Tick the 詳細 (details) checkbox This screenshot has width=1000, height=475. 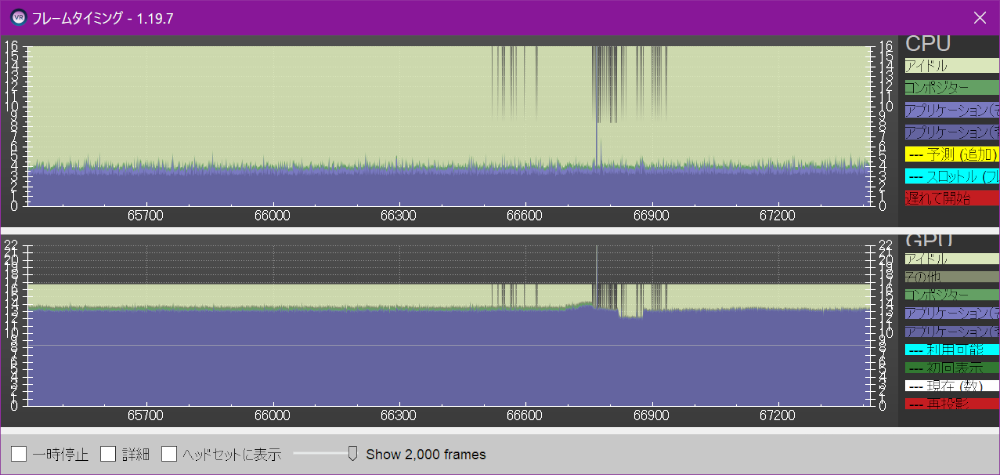[108, 454]
